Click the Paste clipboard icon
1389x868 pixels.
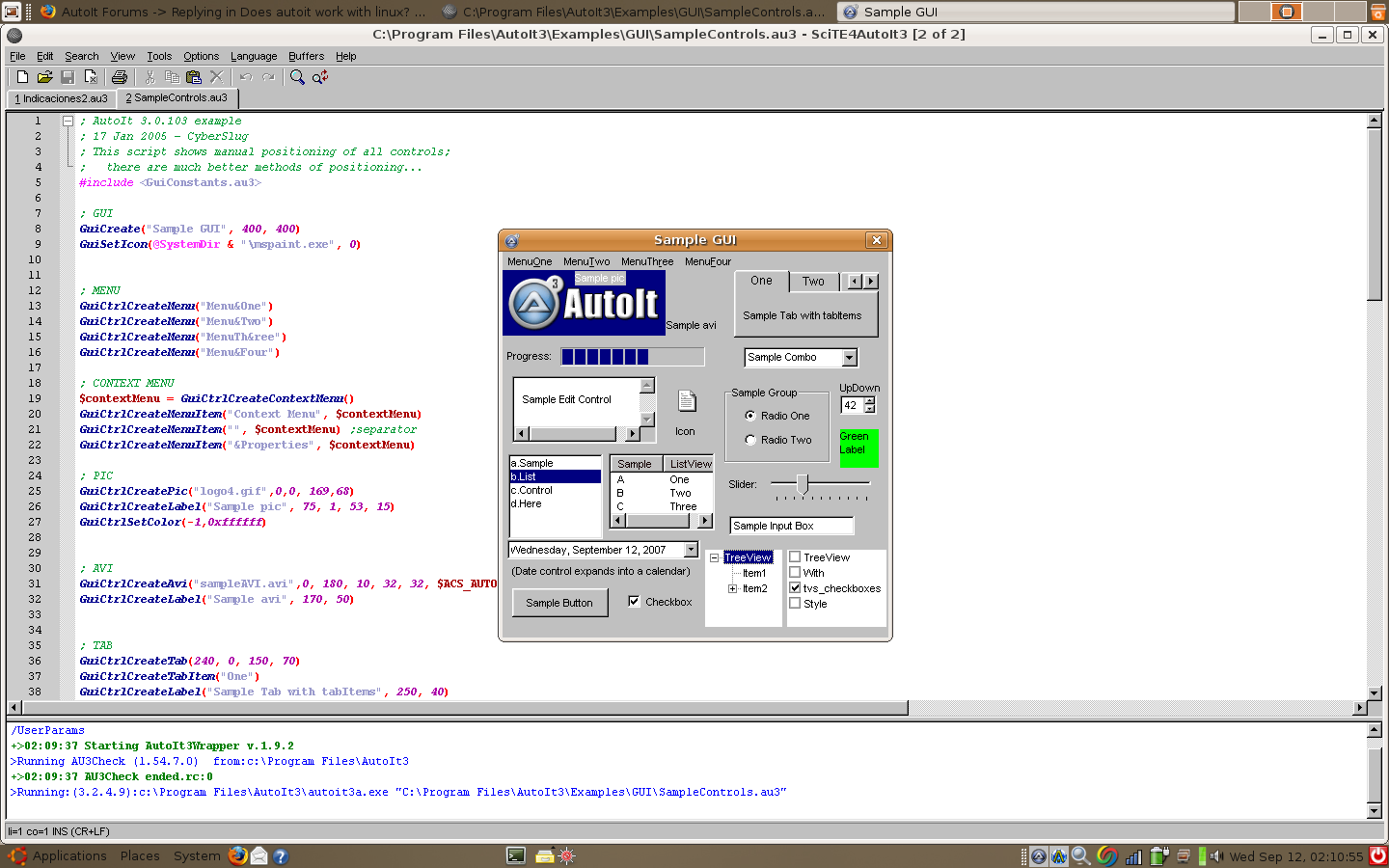[x=194, y=77]
